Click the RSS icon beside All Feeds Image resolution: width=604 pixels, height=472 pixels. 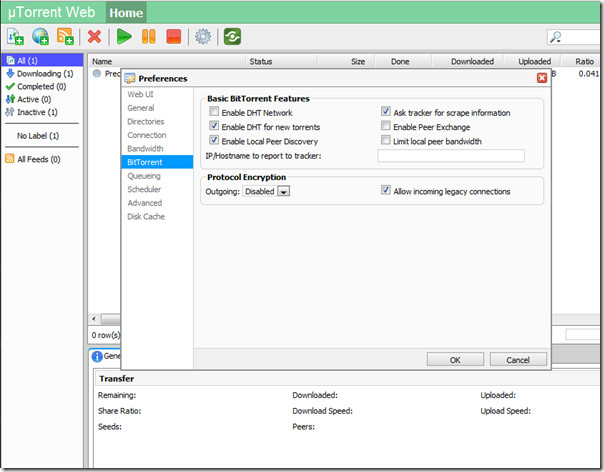[10, 159]
